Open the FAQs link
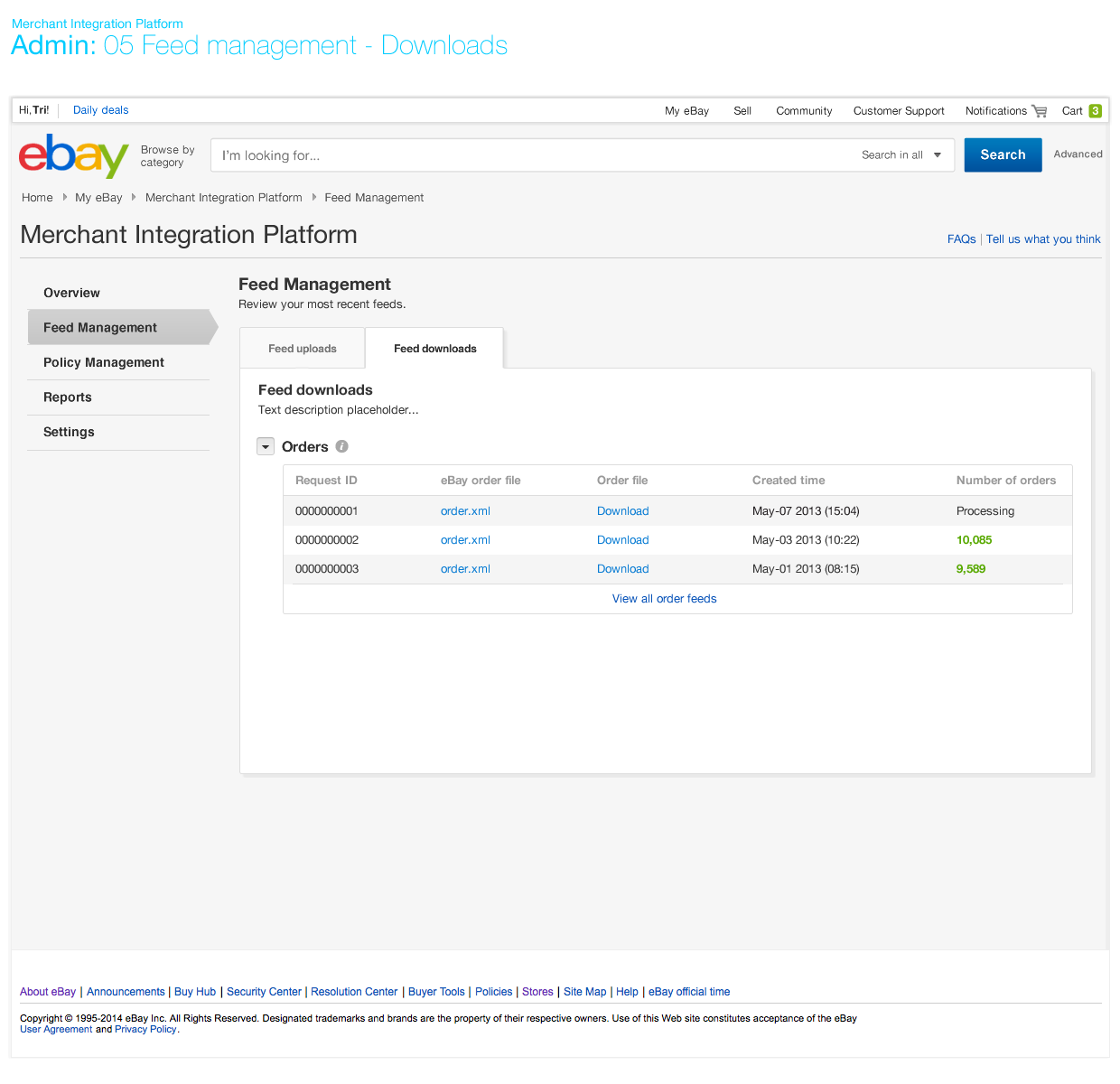Viewport: 1120px width, 1084px height. coord(961,239)
